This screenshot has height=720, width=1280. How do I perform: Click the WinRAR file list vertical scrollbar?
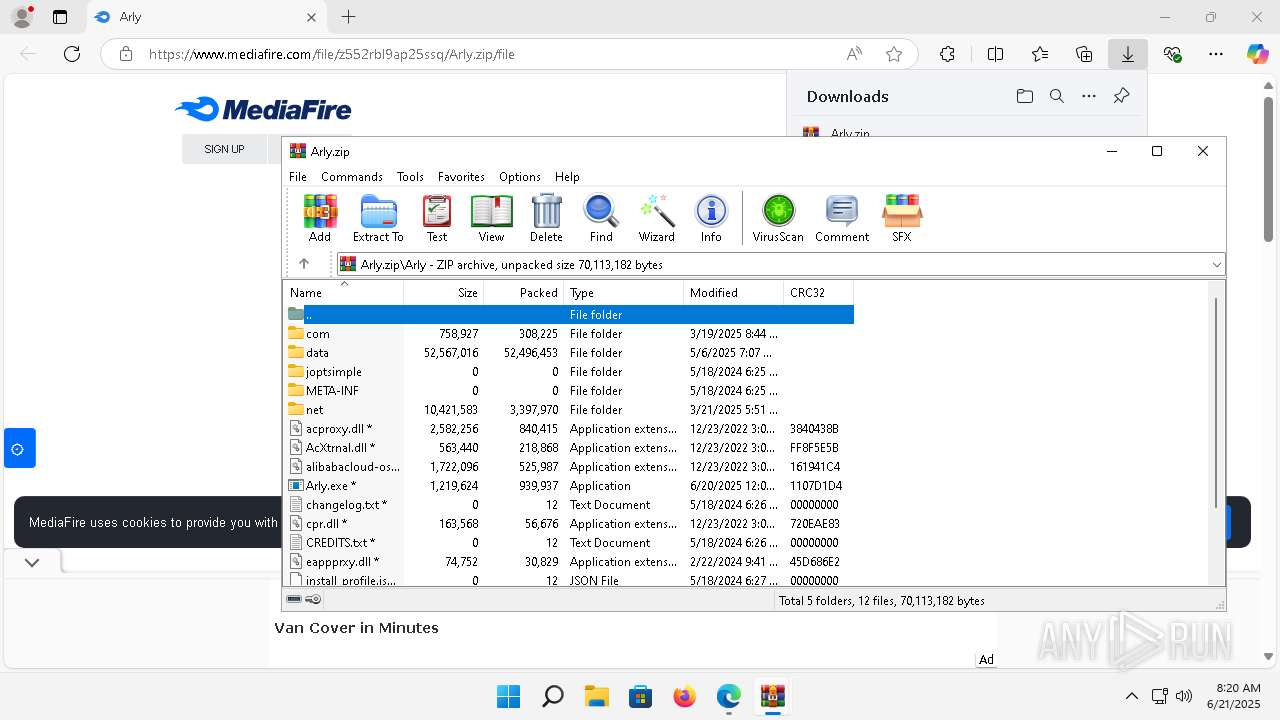1216,402
